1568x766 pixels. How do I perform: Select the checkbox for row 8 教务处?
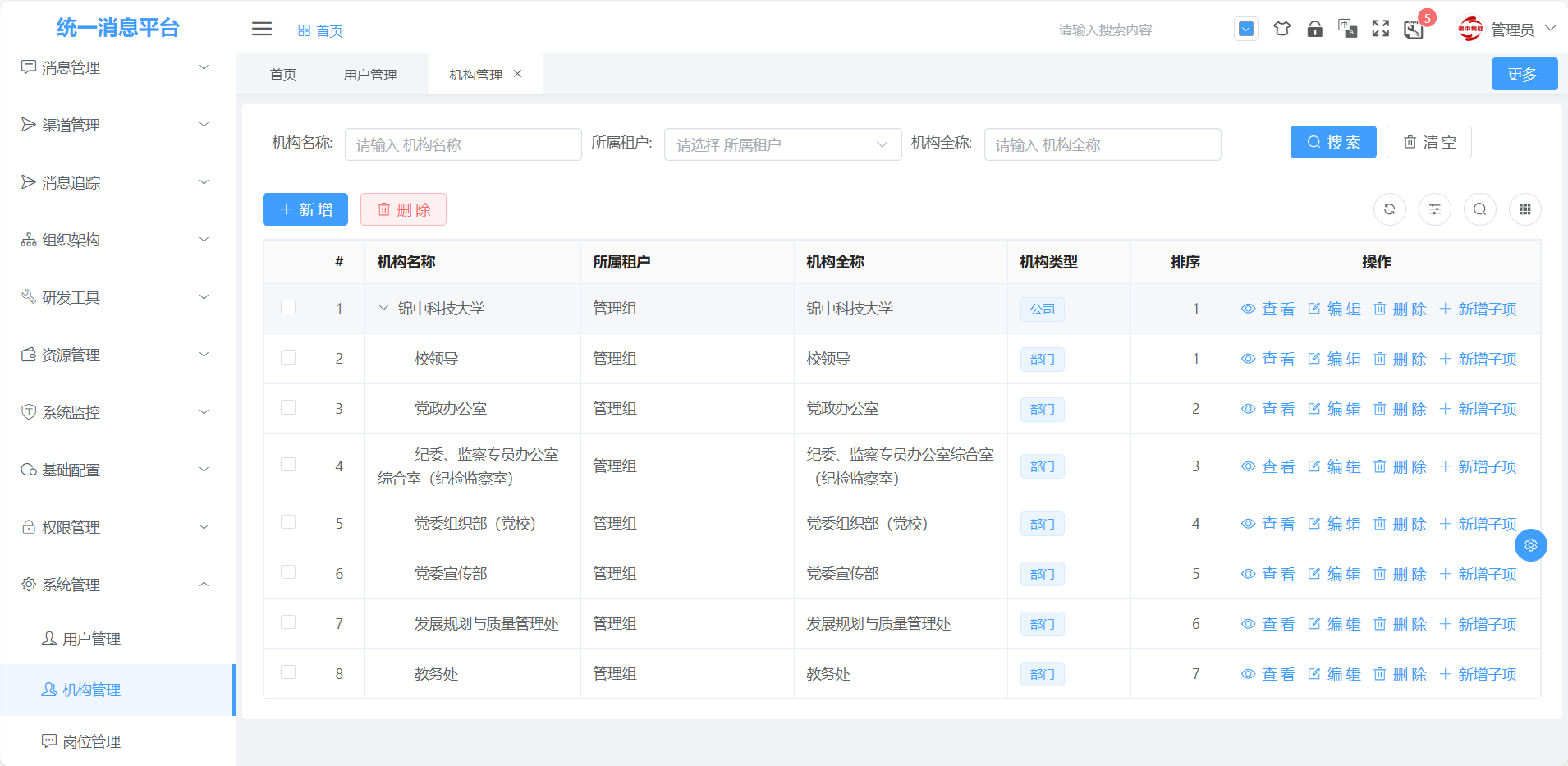click(x=288, y=672)
